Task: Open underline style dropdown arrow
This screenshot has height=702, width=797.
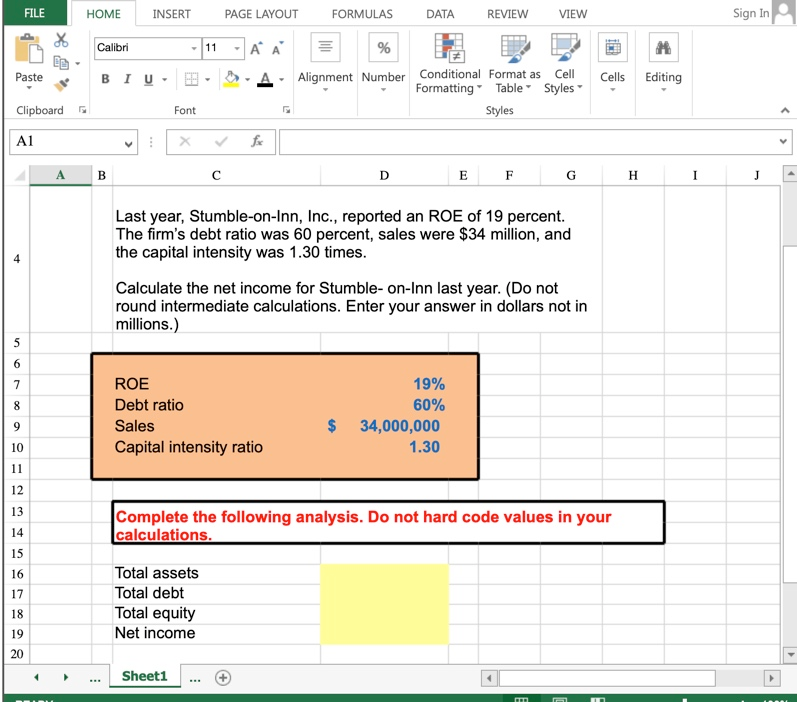Action: 164,79
